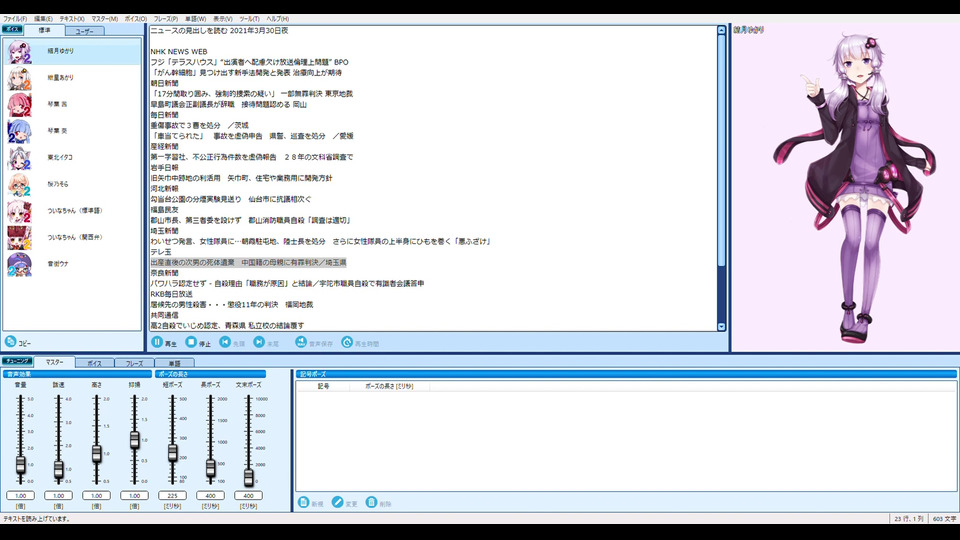The height and width of the screenshot is (540, 960).
Task: Open the 単語(W) menu
Action: tap(195, 19)
